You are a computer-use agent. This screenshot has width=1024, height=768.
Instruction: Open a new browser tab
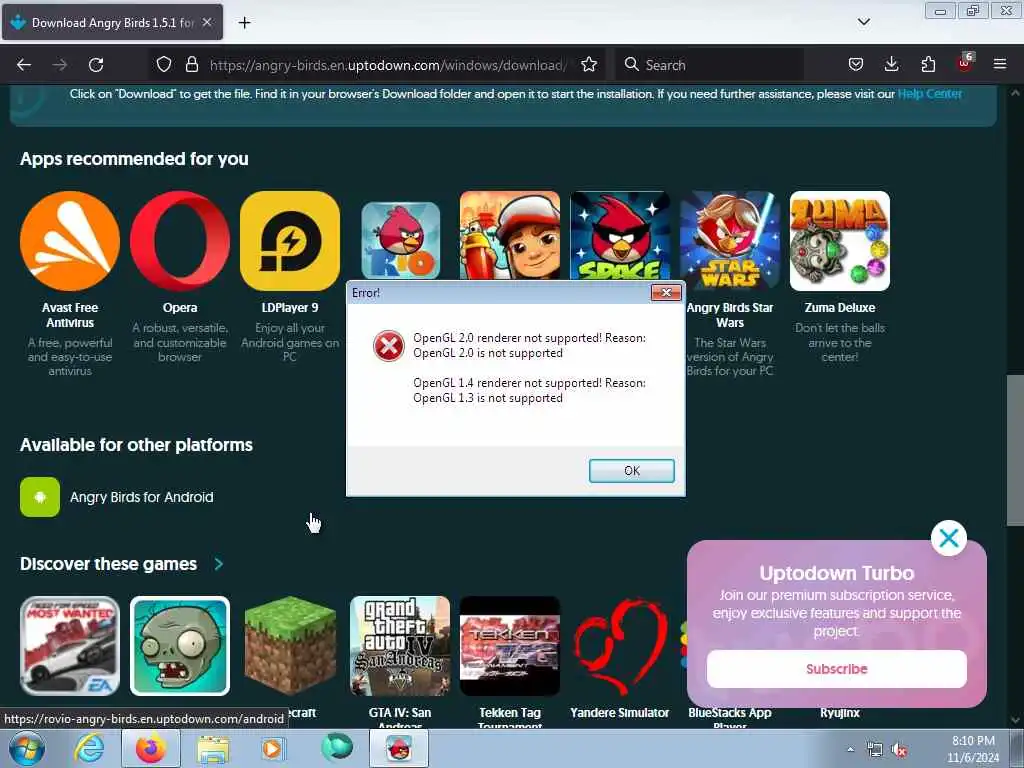click(x=244, y=23)
